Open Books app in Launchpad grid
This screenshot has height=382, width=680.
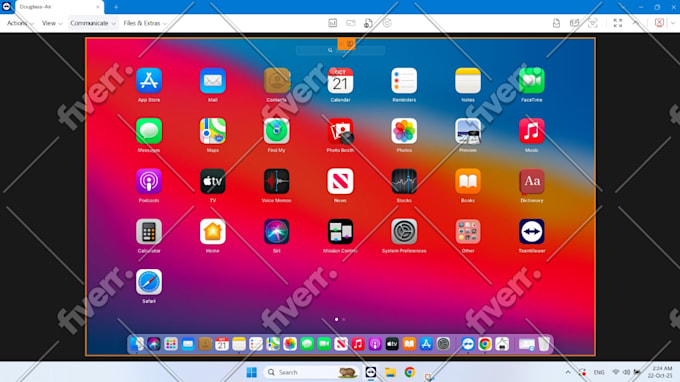pos(468,182)
